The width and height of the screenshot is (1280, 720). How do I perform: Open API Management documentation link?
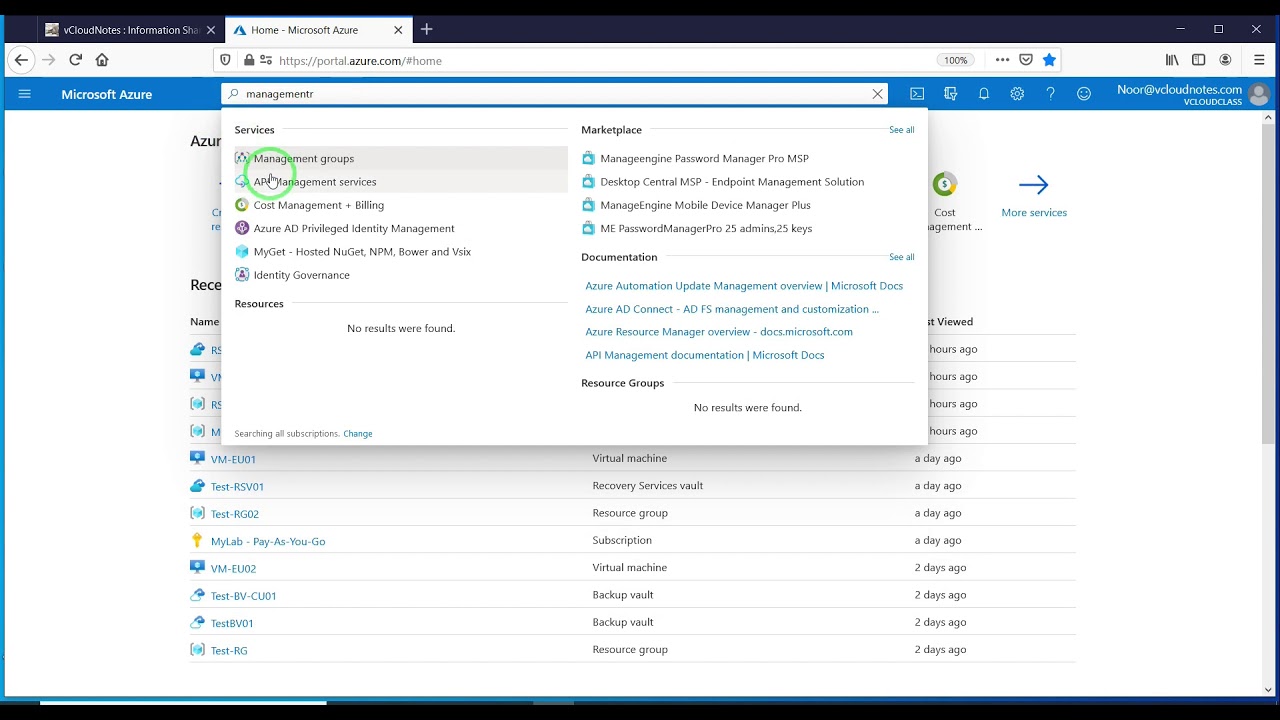[x=705, y=355]
